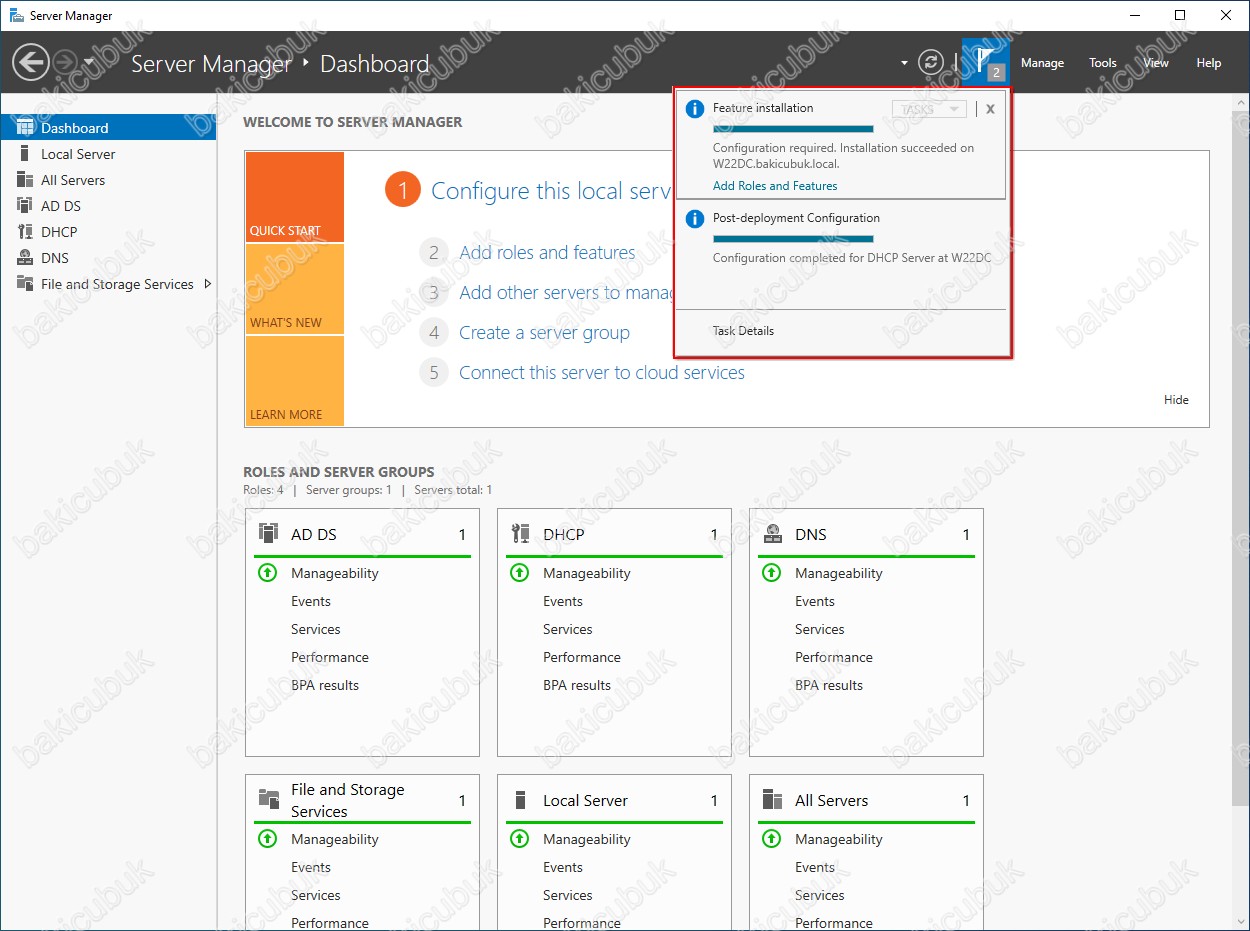Open the dropdown arrow beside the refresh button

tap(904, 62)
